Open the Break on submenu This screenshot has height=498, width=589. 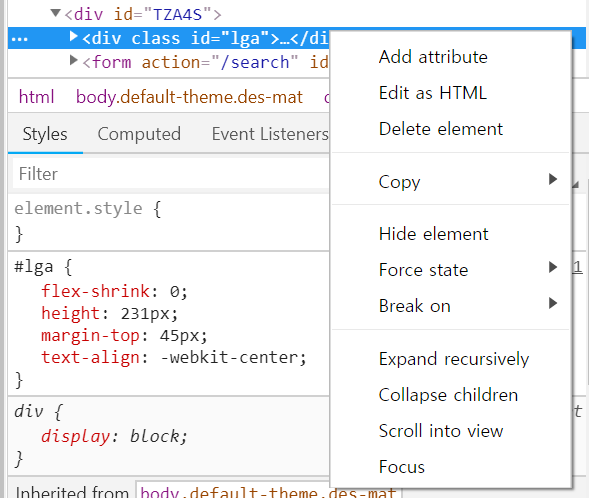[x=414, y=306]
